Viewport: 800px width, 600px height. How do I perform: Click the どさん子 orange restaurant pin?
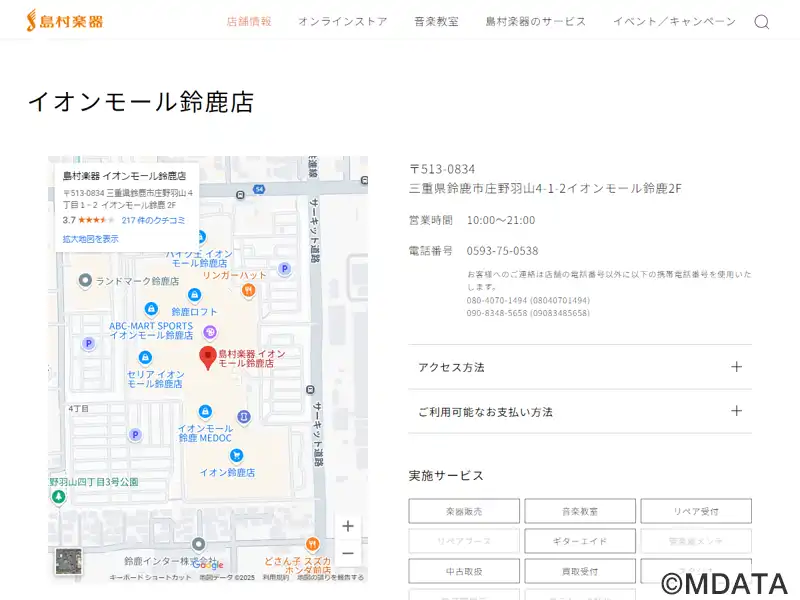[x=313, y=544]
